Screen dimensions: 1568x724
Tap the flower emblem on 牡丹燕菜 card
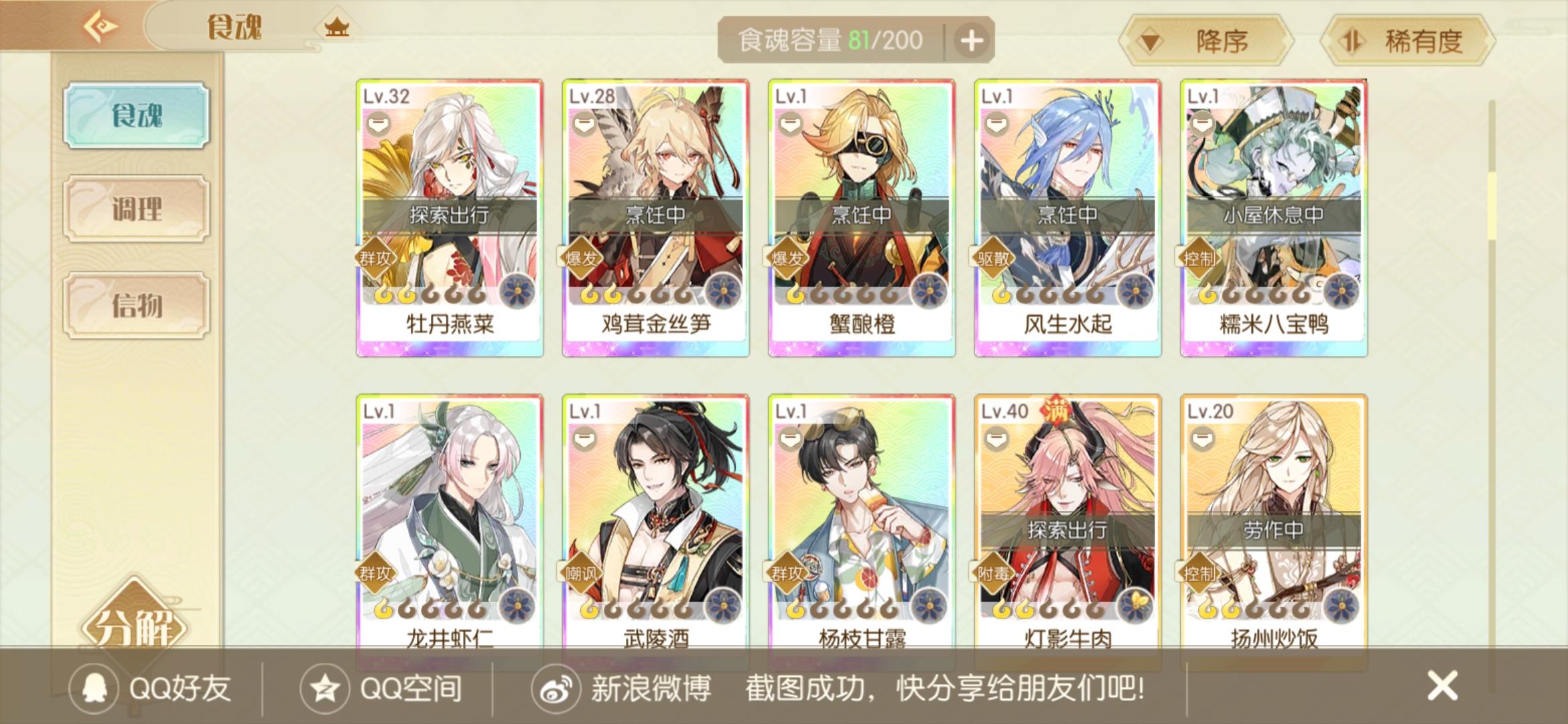point(517,292)
